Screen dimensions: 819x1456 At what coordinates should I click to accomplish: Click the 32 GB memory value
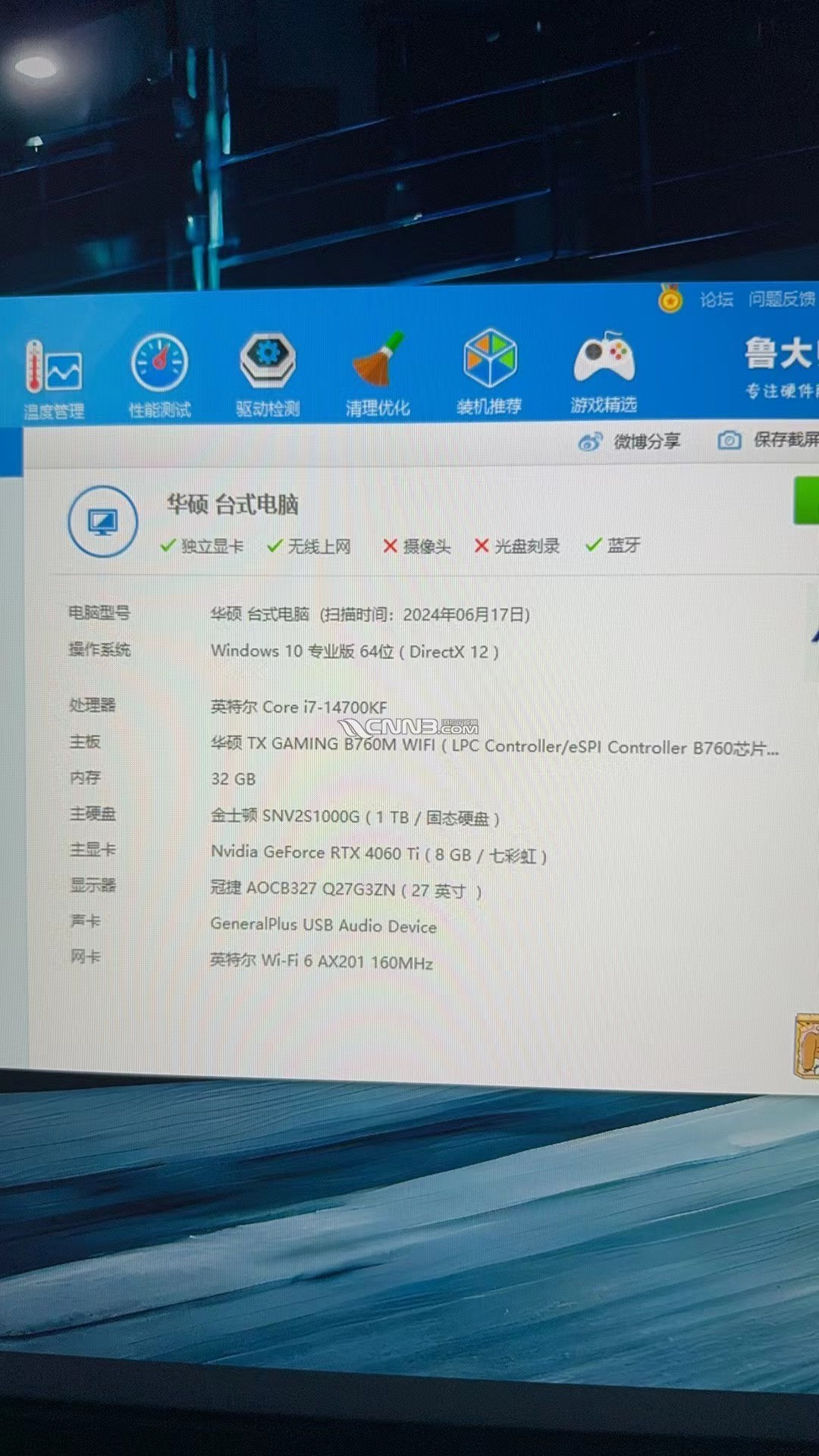(234, 779)
